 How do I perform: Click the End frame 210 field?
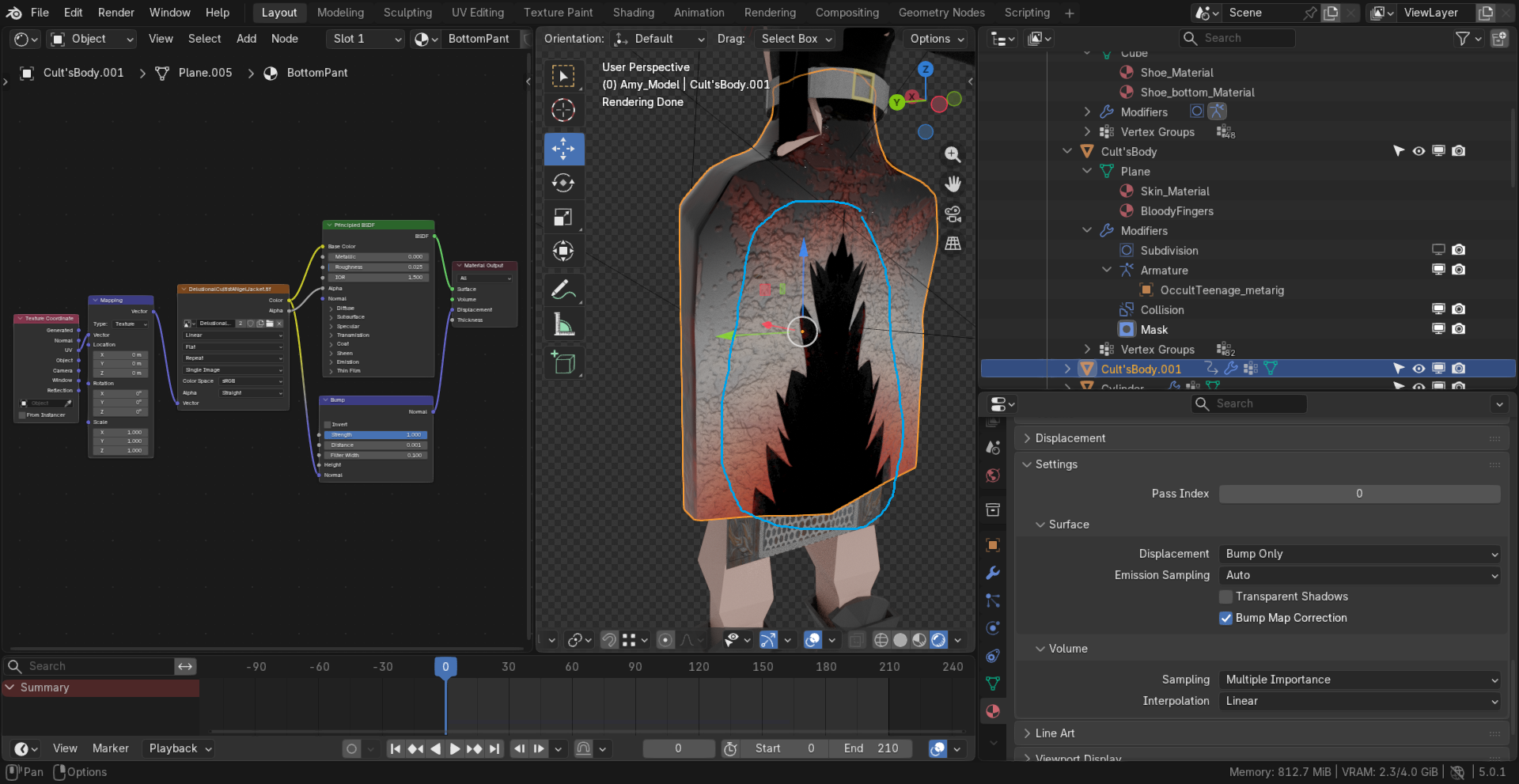[871, 748]
